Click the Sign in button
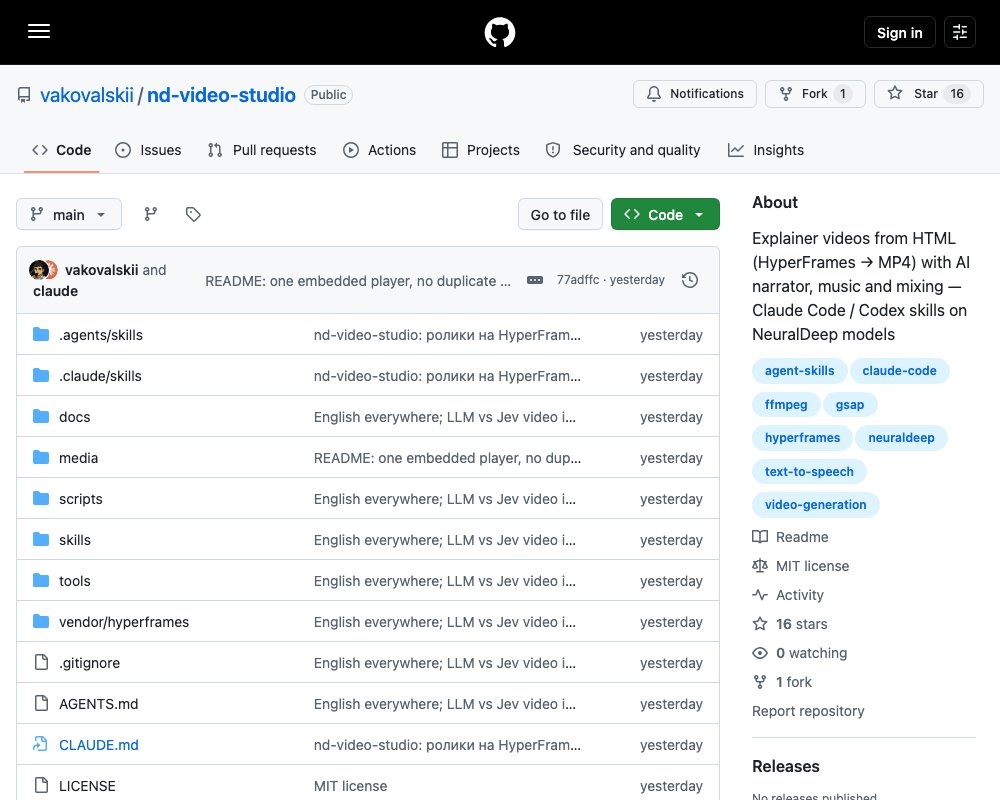Image resolution: width=1000 pixels, height=800 pixels. pyautogui.click(x=899, y=32)
